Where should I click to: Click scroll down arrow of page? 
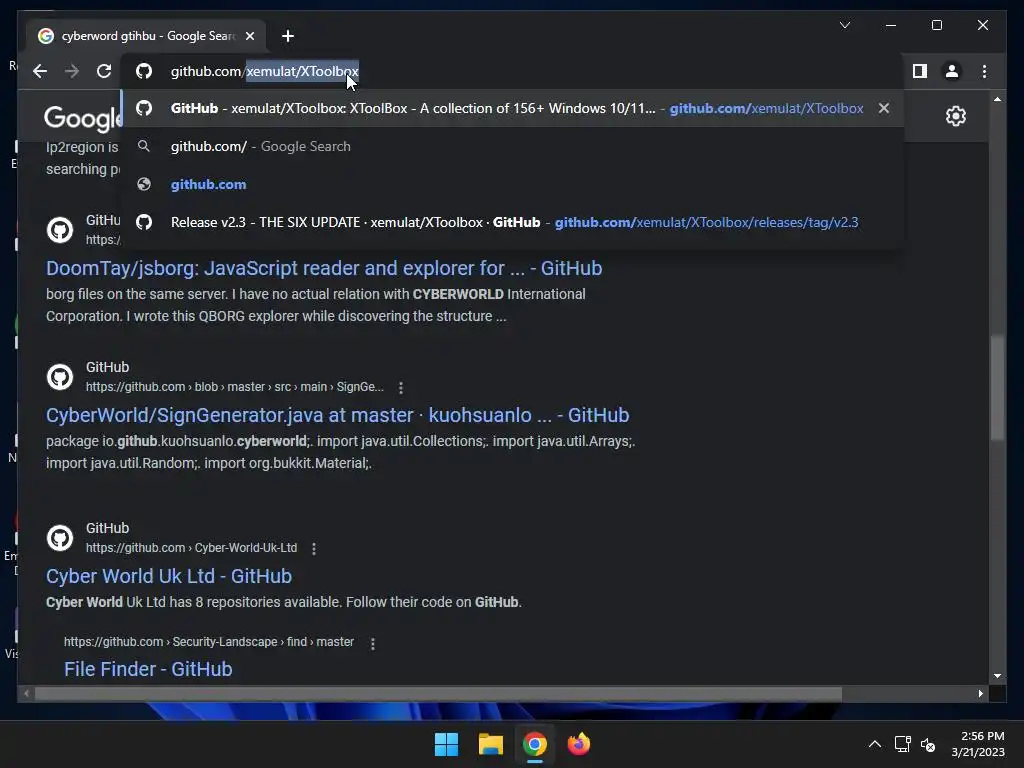pos(997,677)
